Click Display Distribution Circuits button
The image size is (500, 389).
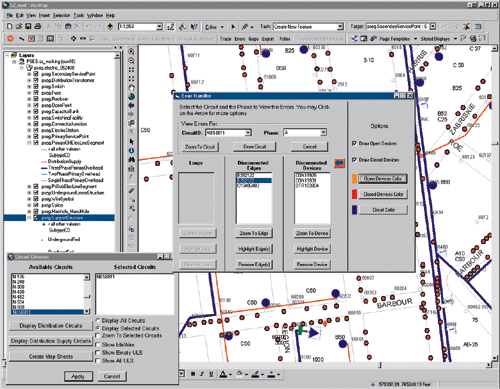click(51, 326)
